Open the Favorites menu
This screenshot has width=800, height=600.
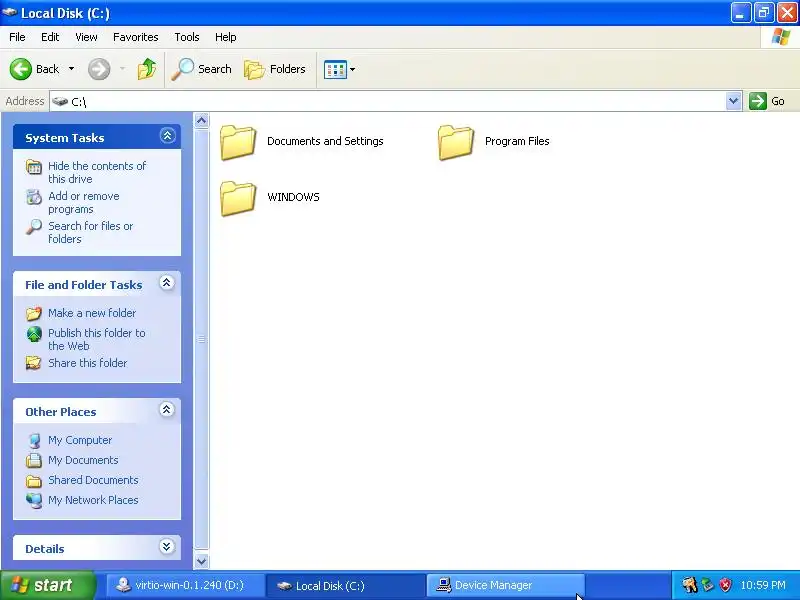click(x=136, y=37)
